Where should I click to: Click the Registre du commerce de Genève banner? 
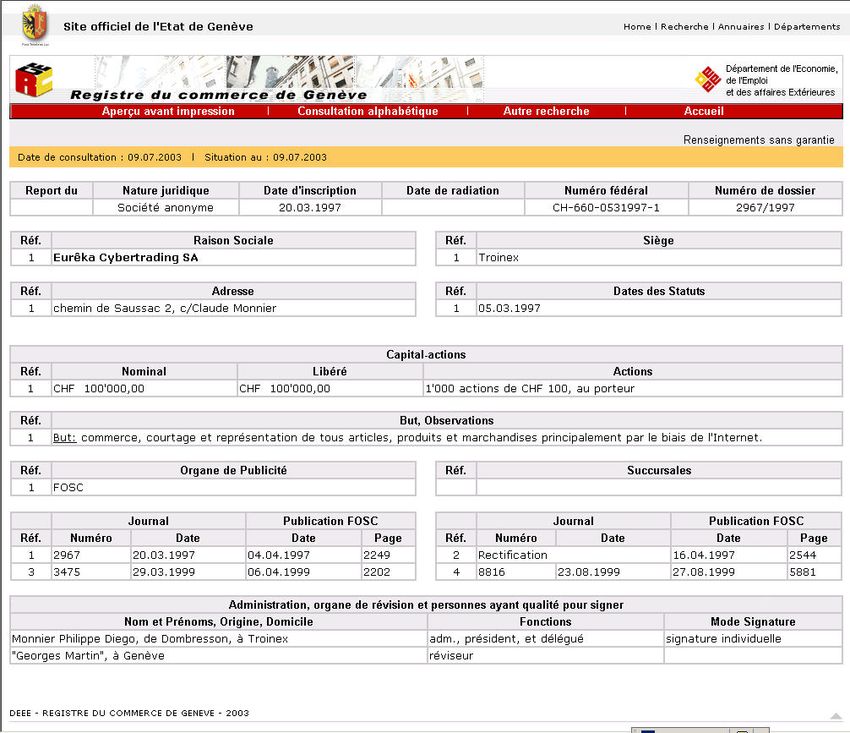tap(247, 79)
